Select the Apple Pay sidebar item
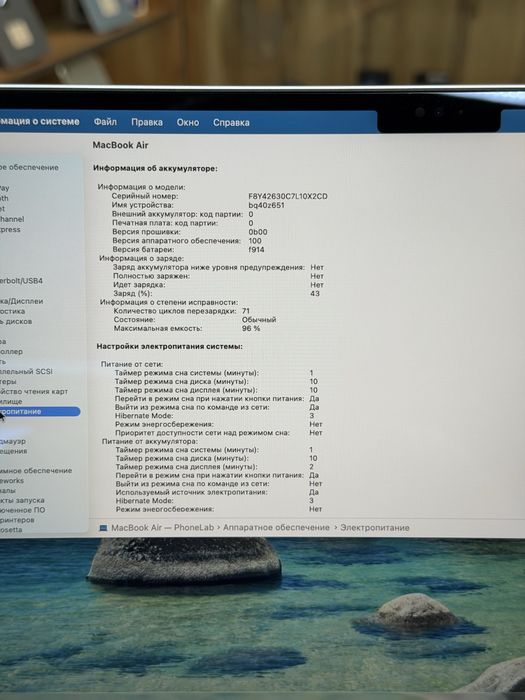The image size is (525, 700). click(x=4, y=188)
